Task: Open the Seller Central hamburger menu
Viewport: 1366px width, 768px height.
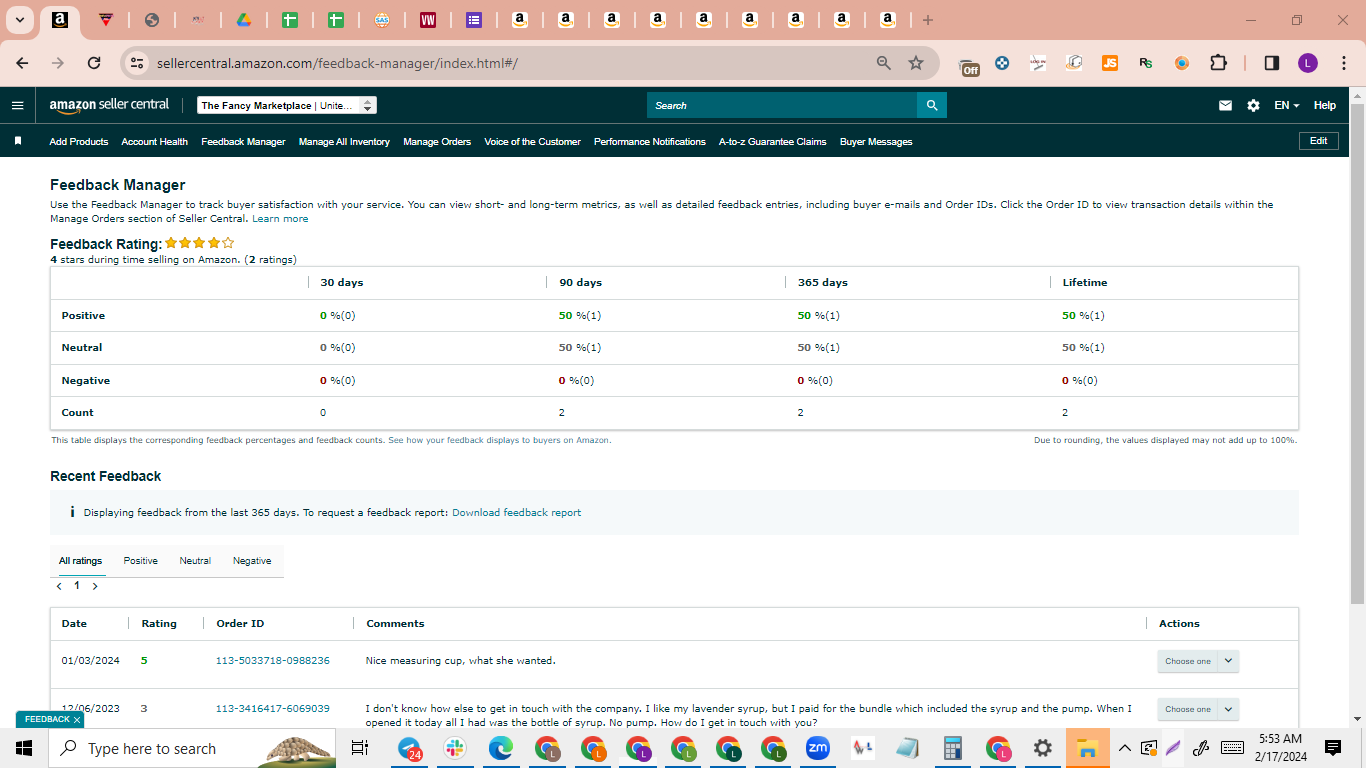Action: pyautogui.click(x=17, y=105)
